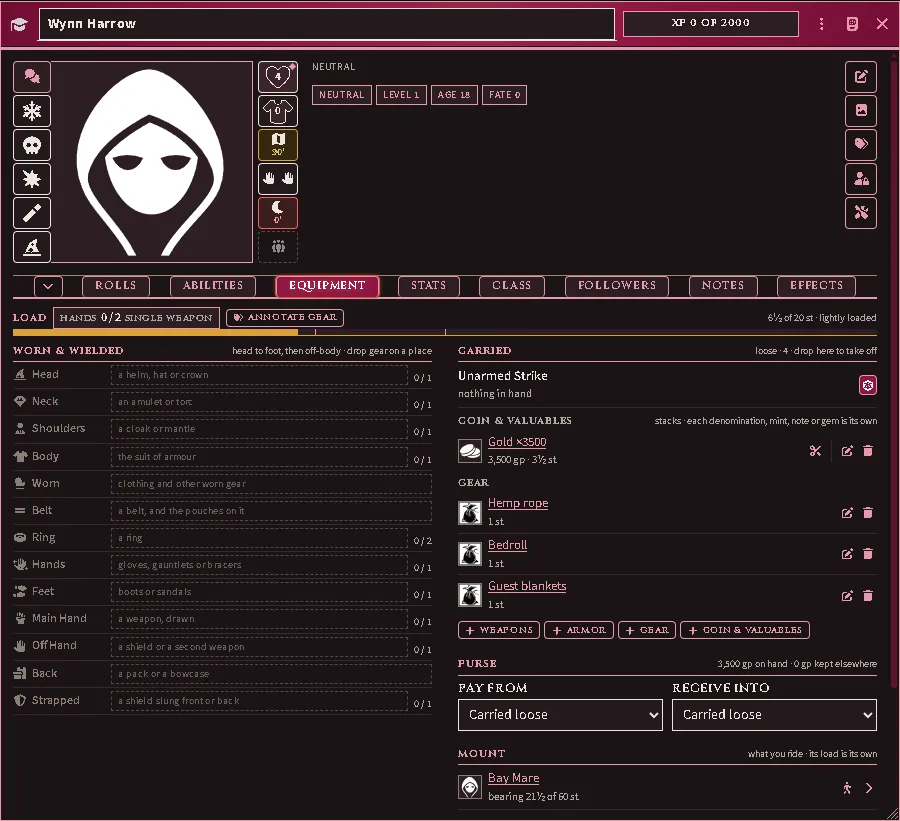
Task: Open the Notes tab
Action: pyautogui.click(x=723, y=286)
